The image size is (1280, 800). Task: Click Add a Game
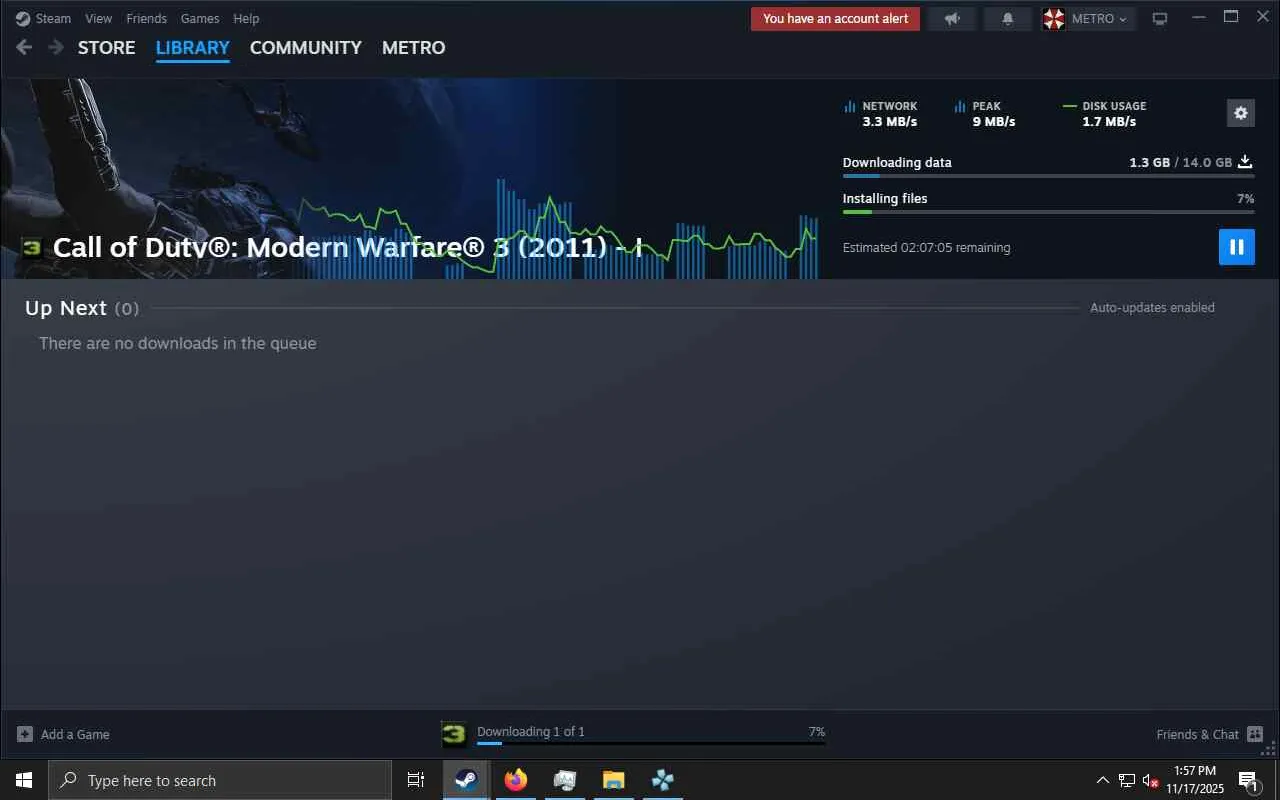[x=75, y=734]
